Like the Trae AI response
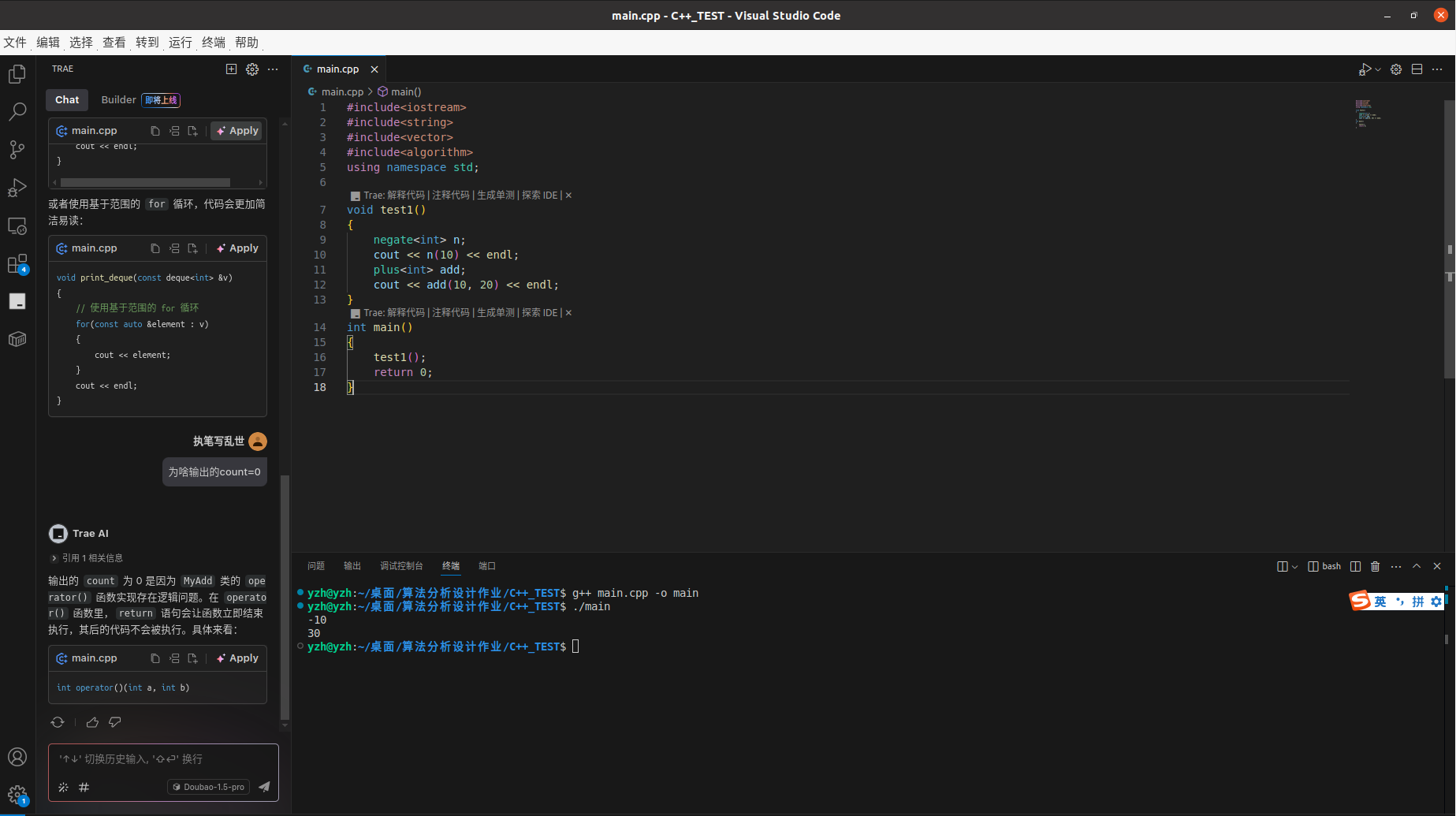Screen dimensions: 1456x816 click(x=92, y=722)
